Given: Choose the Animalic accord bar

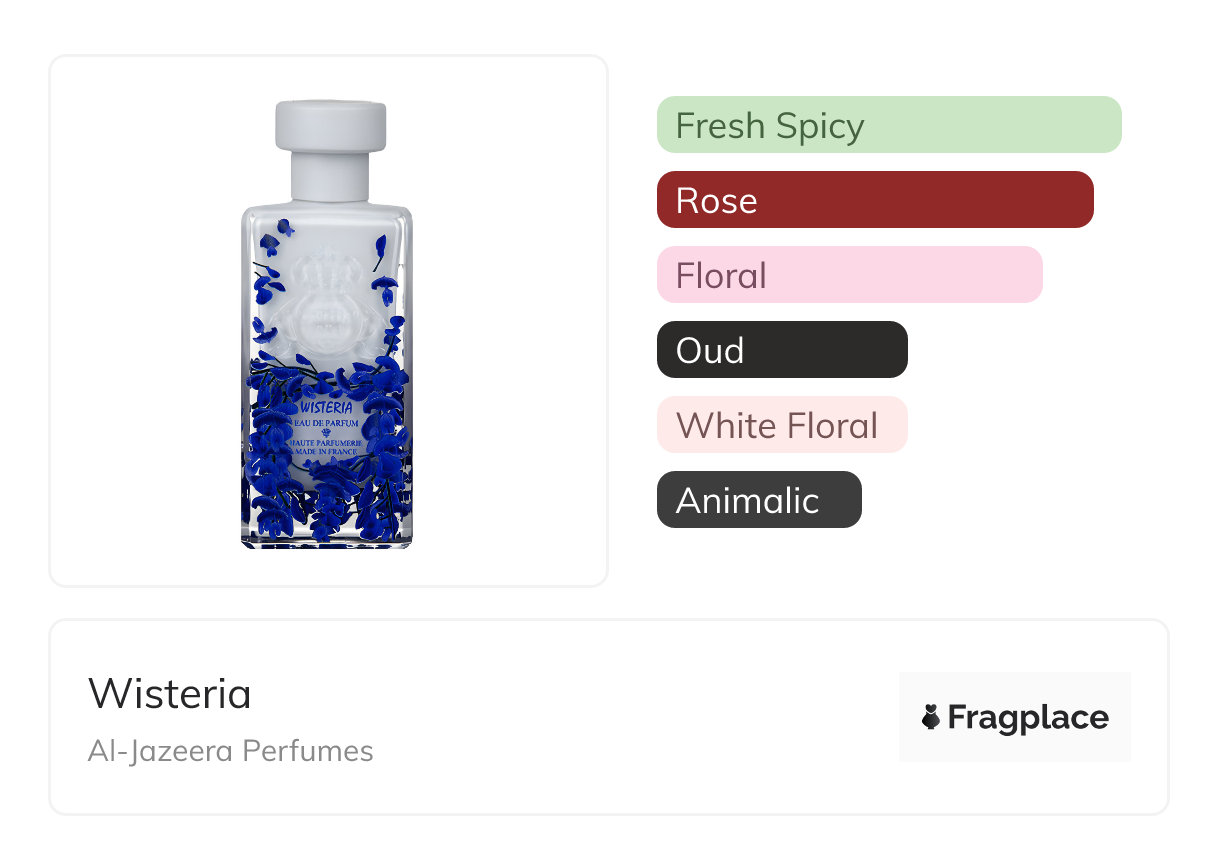Looking at the screenshot, I should 759,500.
